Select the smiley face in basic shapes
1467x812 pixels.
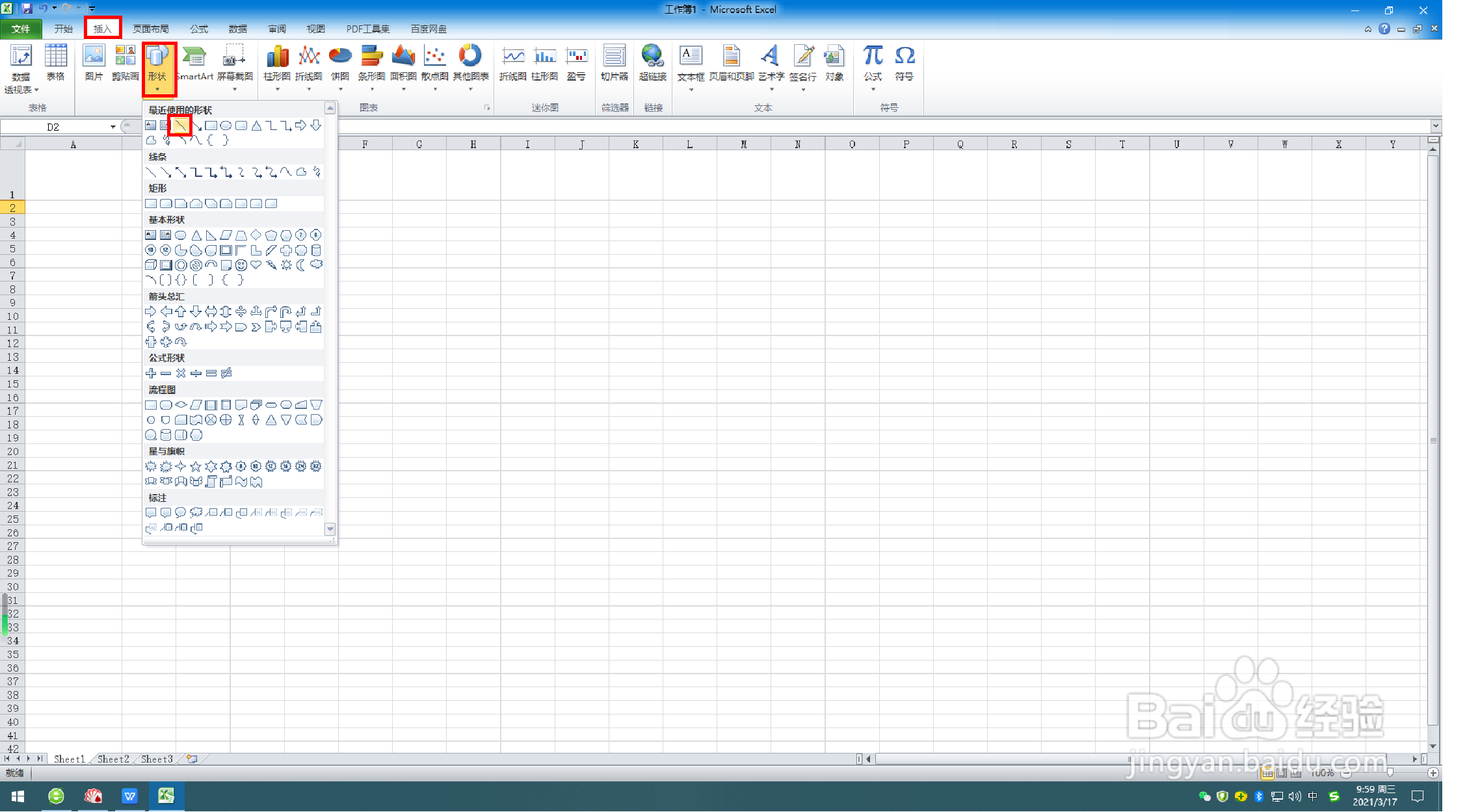(x=241, y=265)
